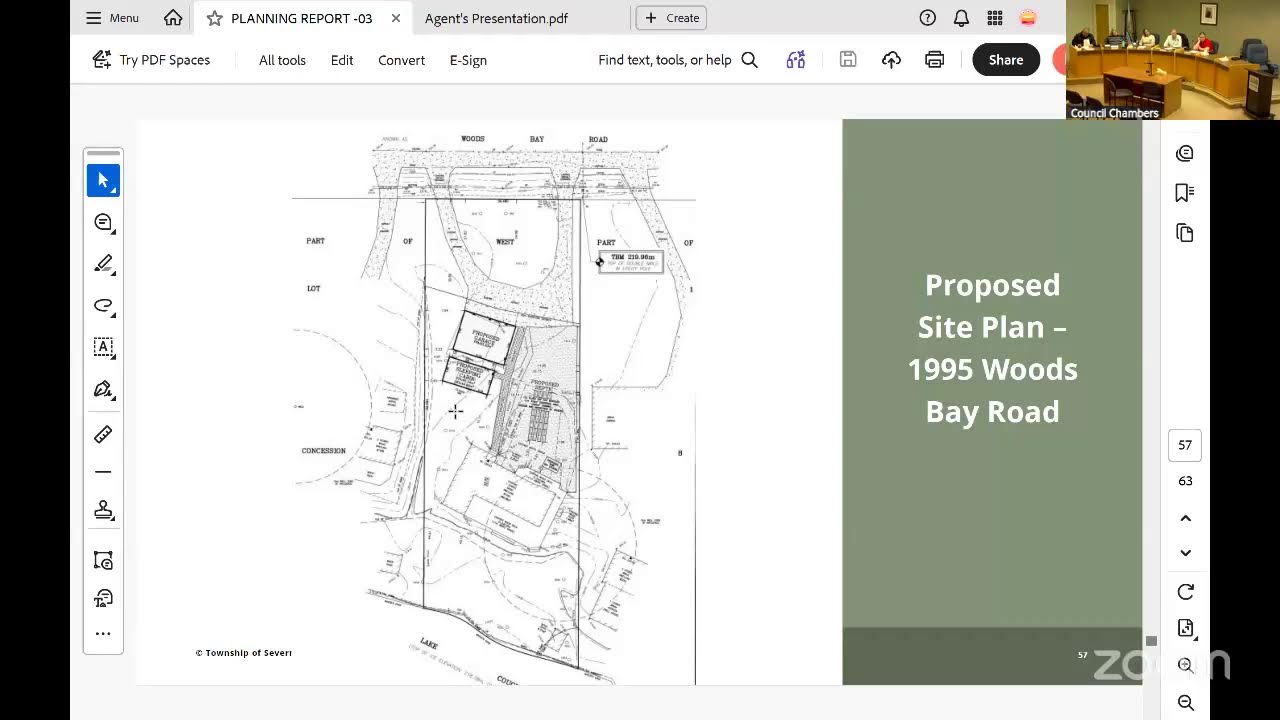Open the notifications bell
Screen dimensions: 1280x720
click(961, 18)
